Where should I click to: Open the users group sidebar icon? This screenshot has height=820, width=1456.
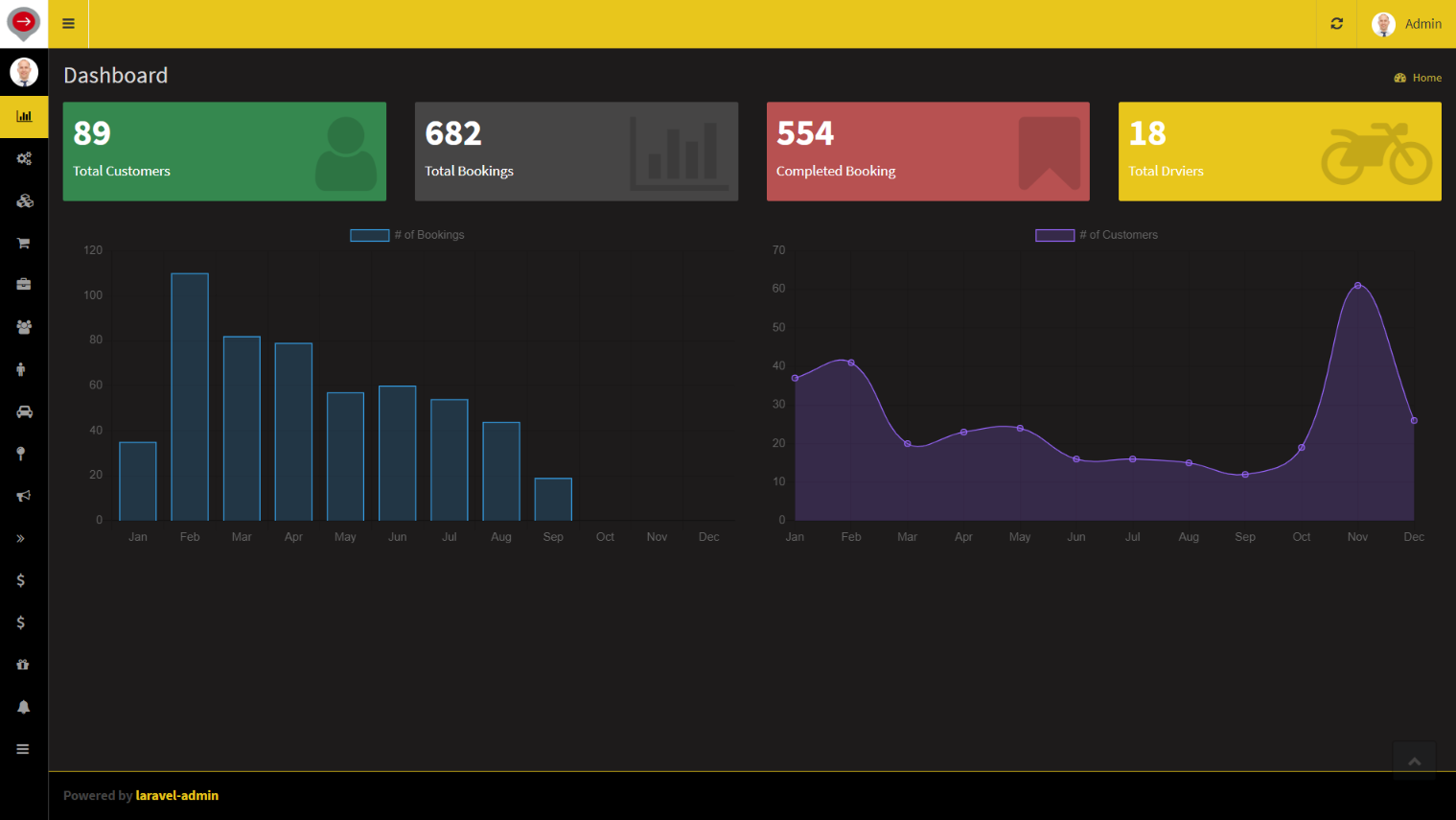[24, 327]
